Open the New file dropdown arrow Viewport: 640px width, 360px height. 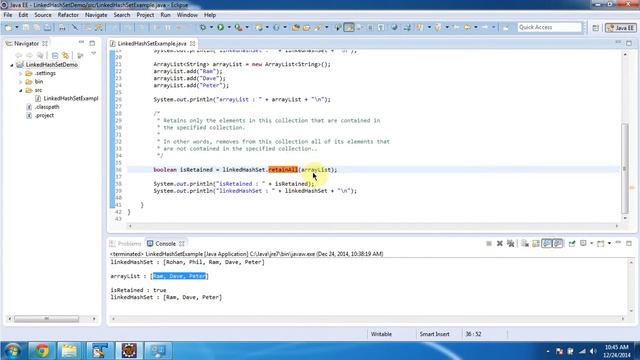coord(16,27)
